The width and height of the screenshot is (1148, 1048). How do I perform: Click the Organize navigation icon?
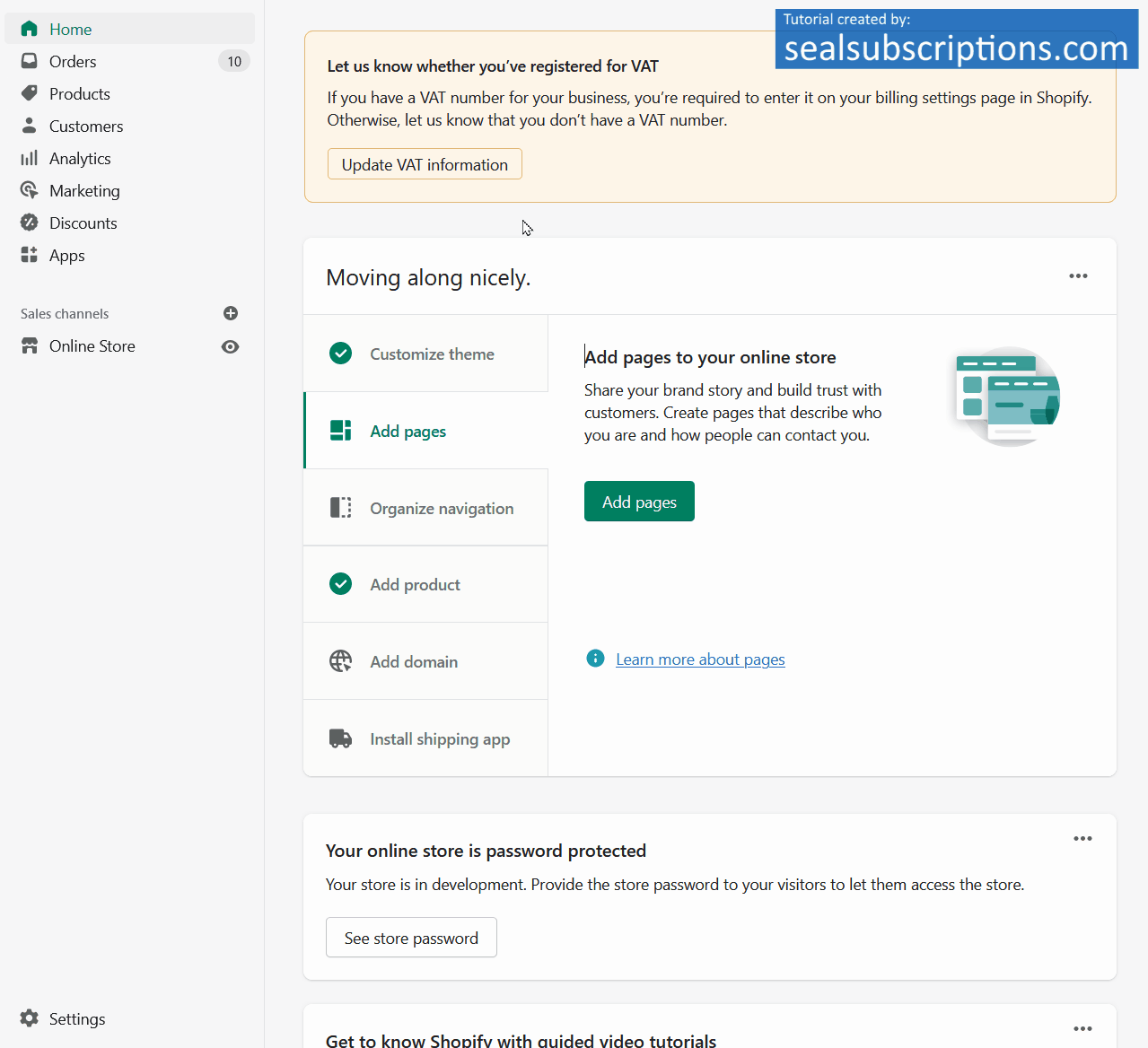pyautogui.click(x=341, y=508)
